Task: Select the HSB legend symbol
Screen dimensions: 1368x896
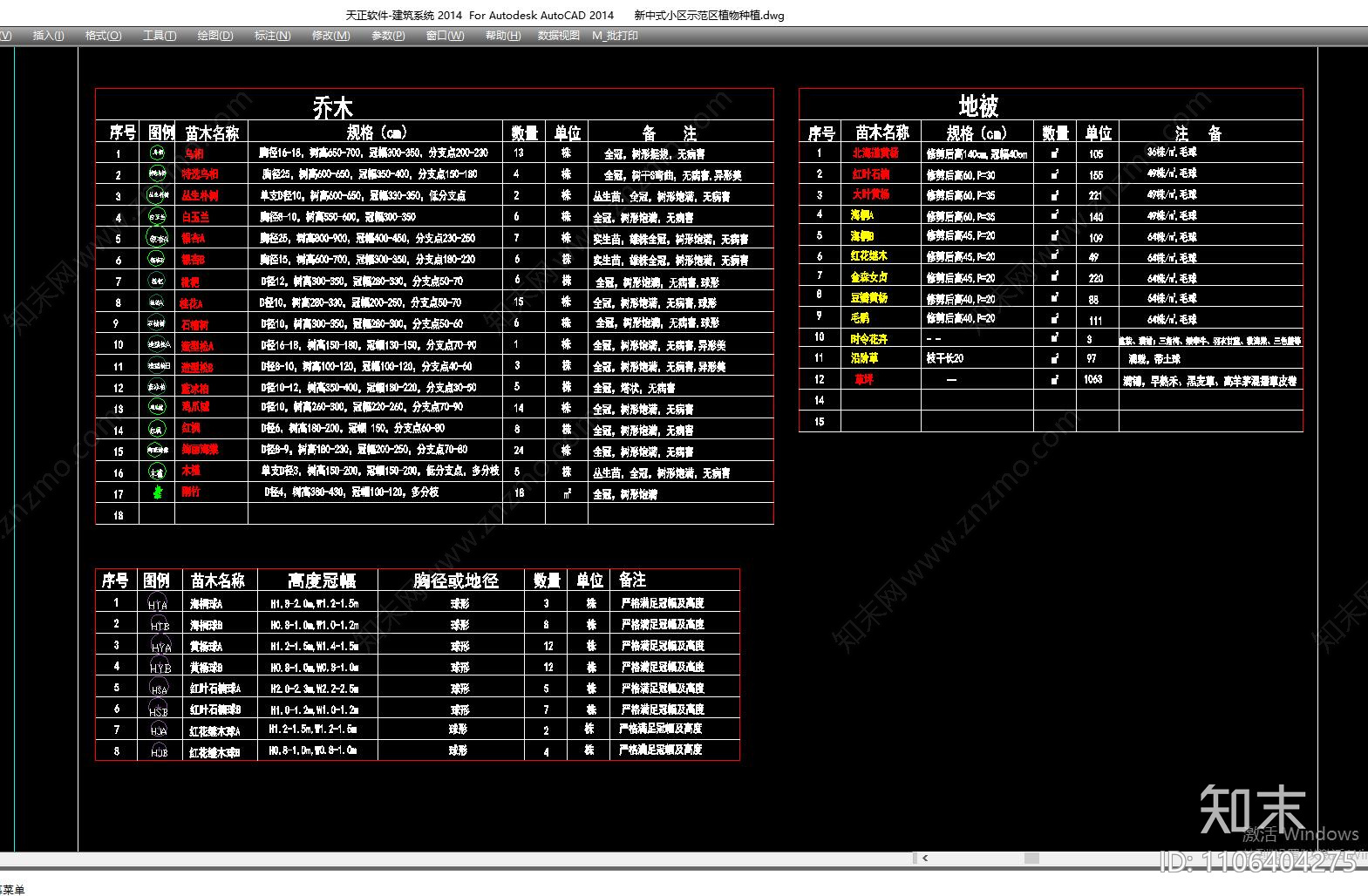Action: click(x=158, y=709)
